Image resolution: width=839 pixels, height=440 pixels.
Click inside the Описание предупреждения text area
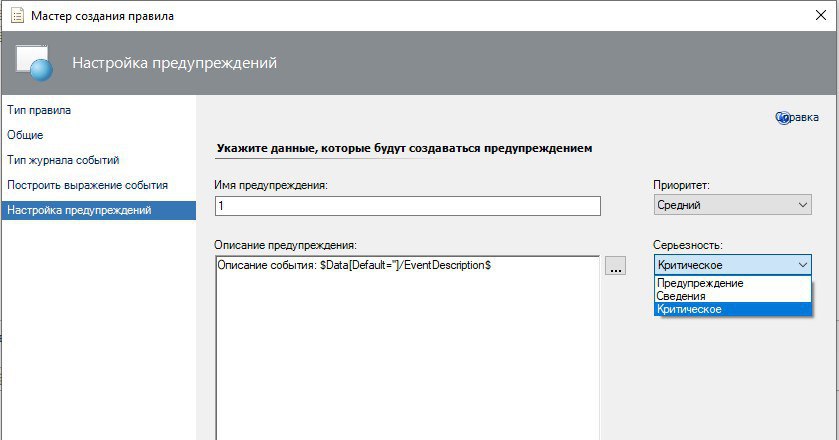tap(408, 348)
